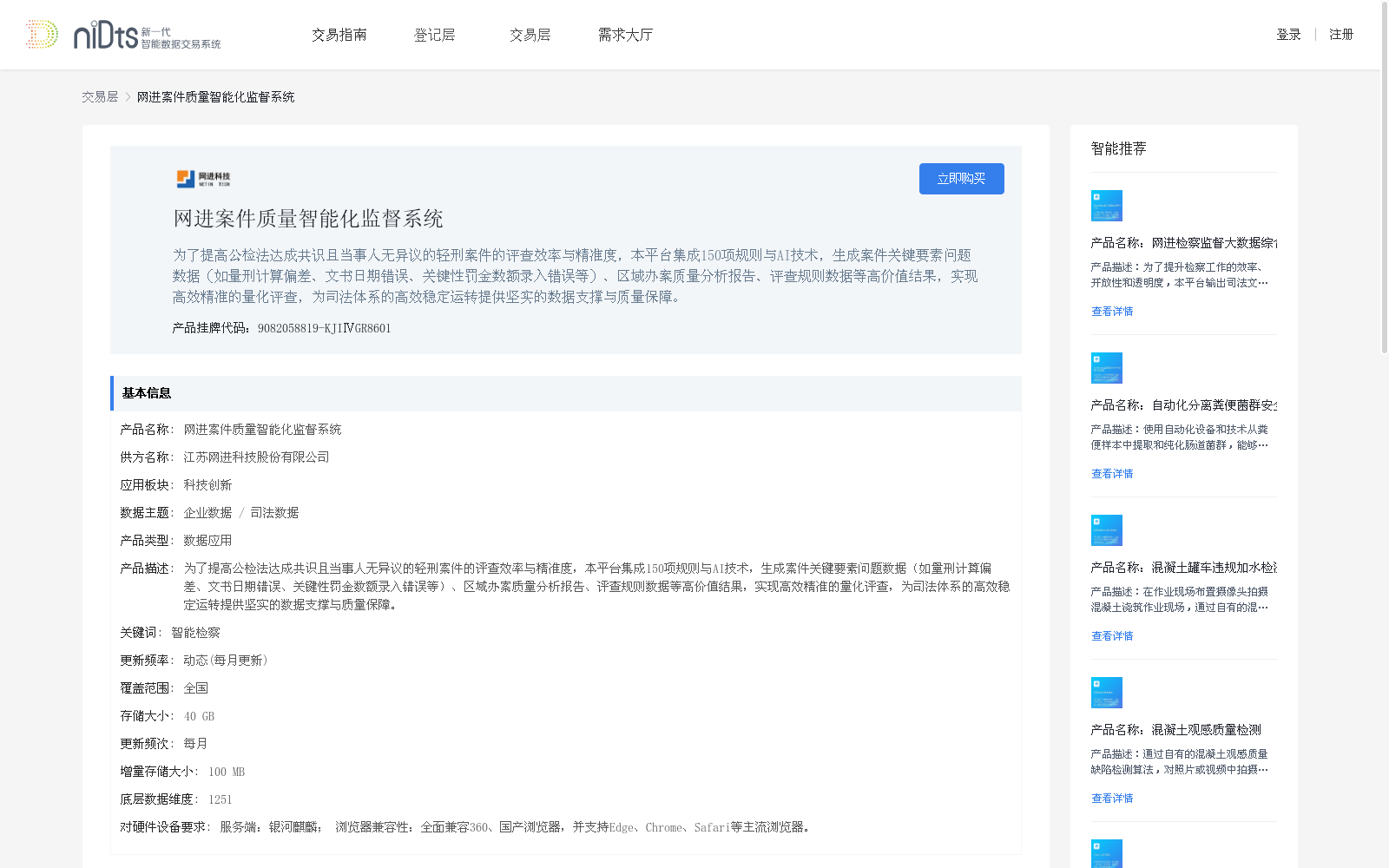This screenshot has height=868, width=1389.
Task: Click the page vertical scrollbar
Action: pos(1385,178)
